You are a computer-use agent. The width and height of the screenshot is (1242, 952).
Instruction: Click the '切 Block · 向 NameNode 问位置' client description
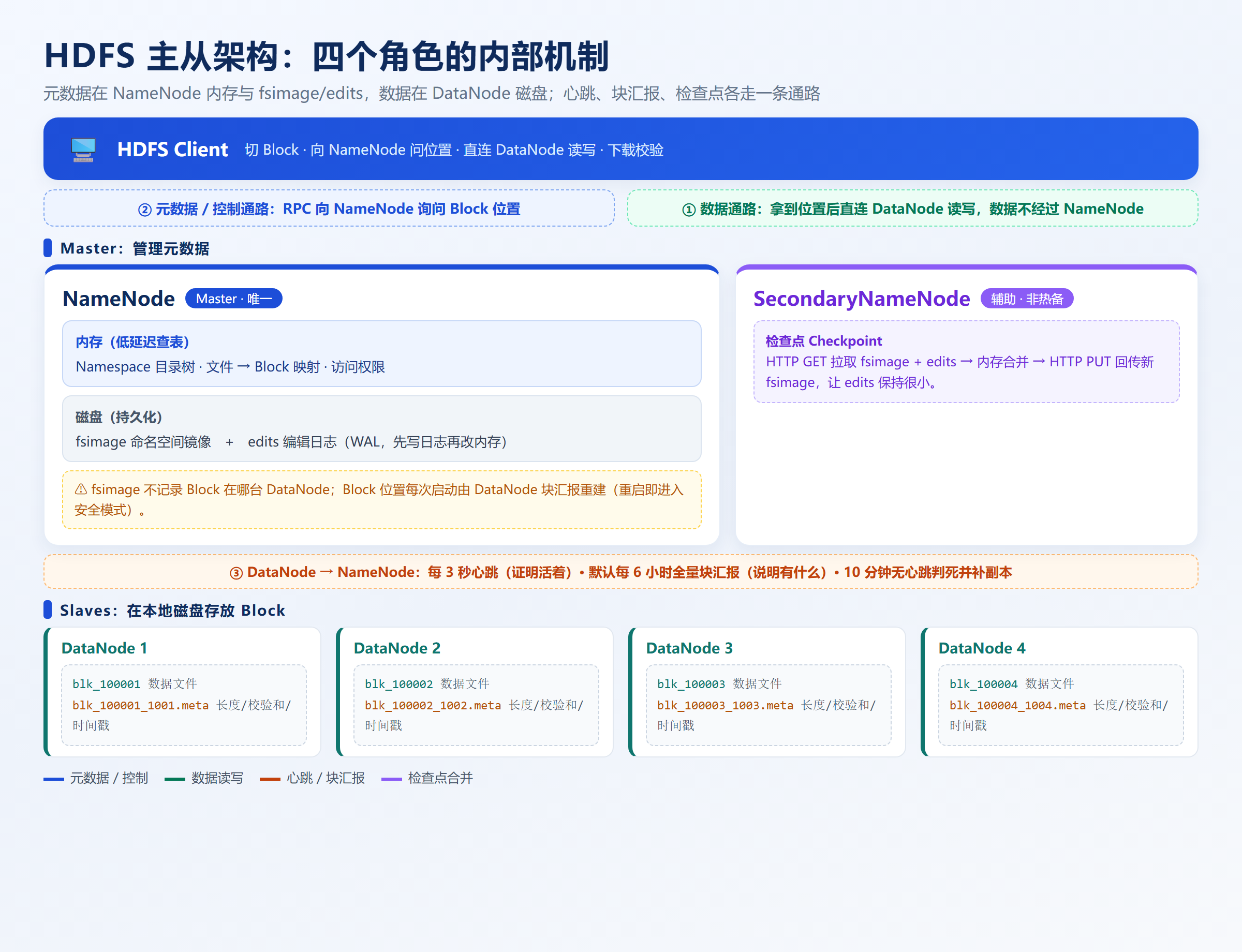[454, 150]
